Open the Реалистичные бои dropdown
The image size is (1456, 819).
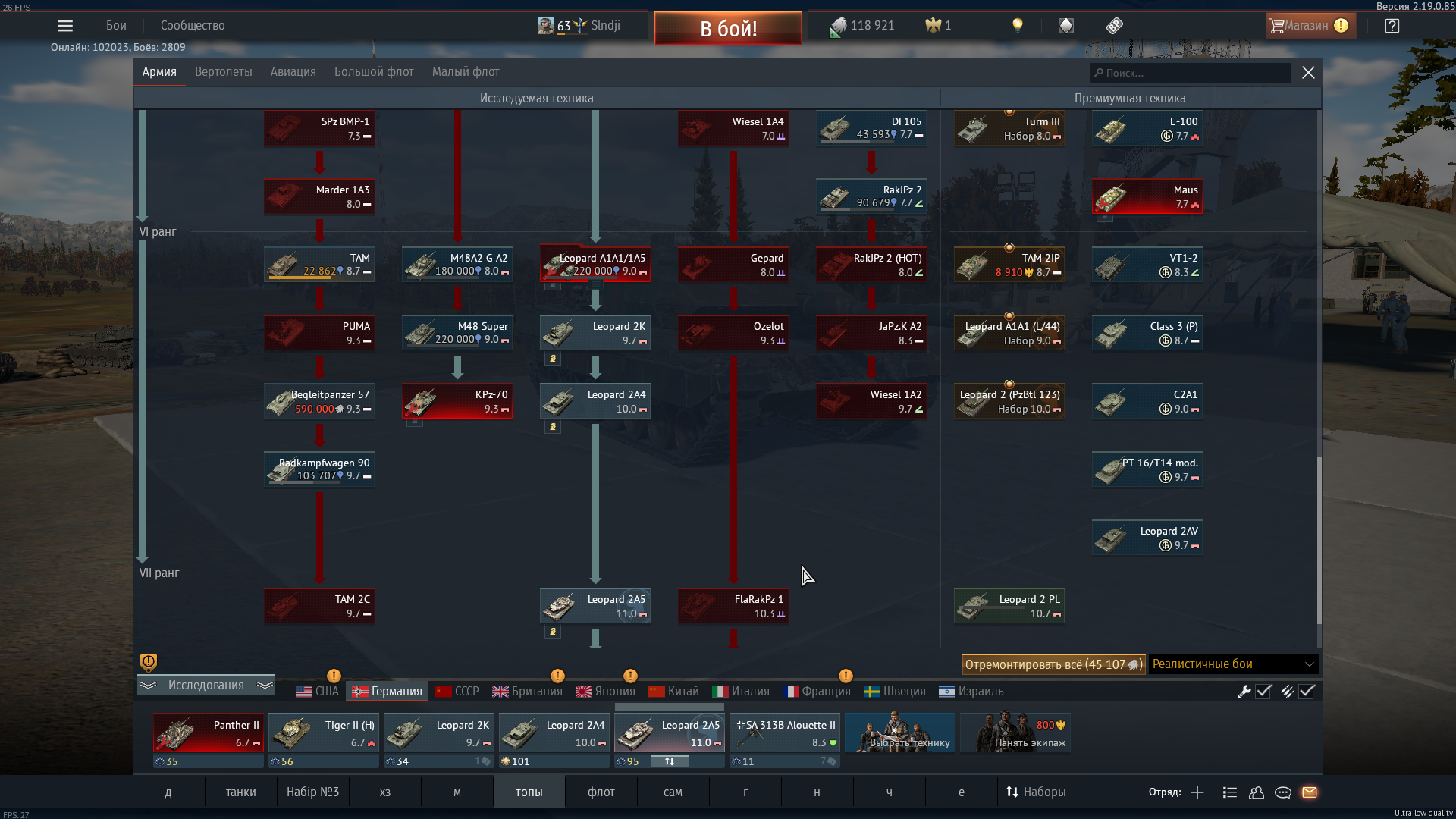(1233, 664)
